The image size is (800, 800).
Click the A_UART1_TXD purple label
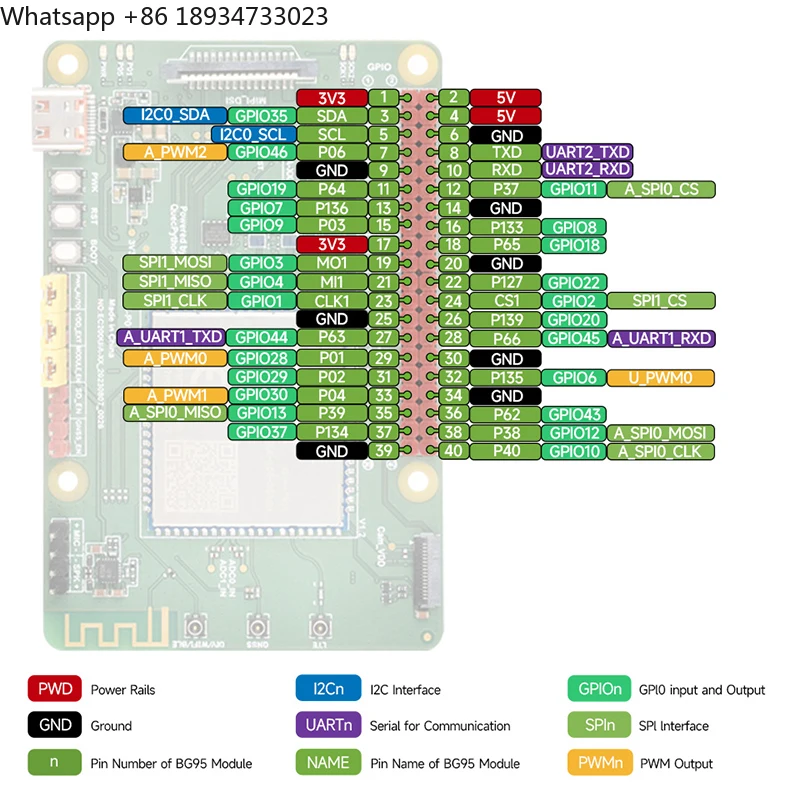[171, 337]
